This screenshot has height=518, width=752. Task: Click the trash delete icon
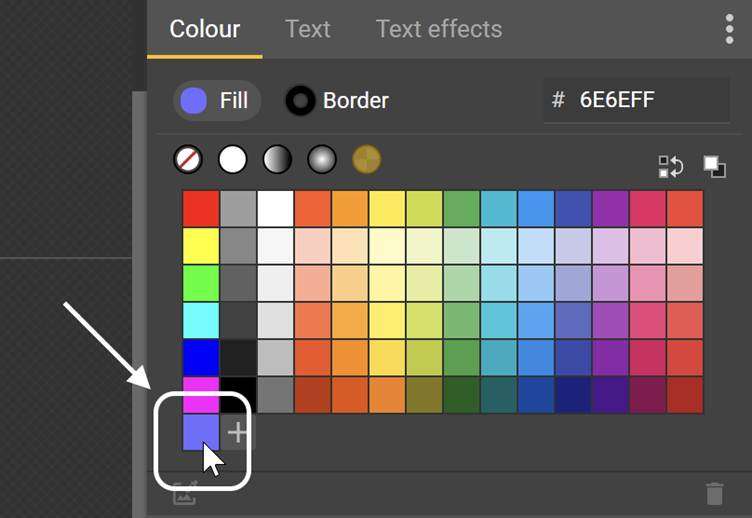[x=714, y=494]
